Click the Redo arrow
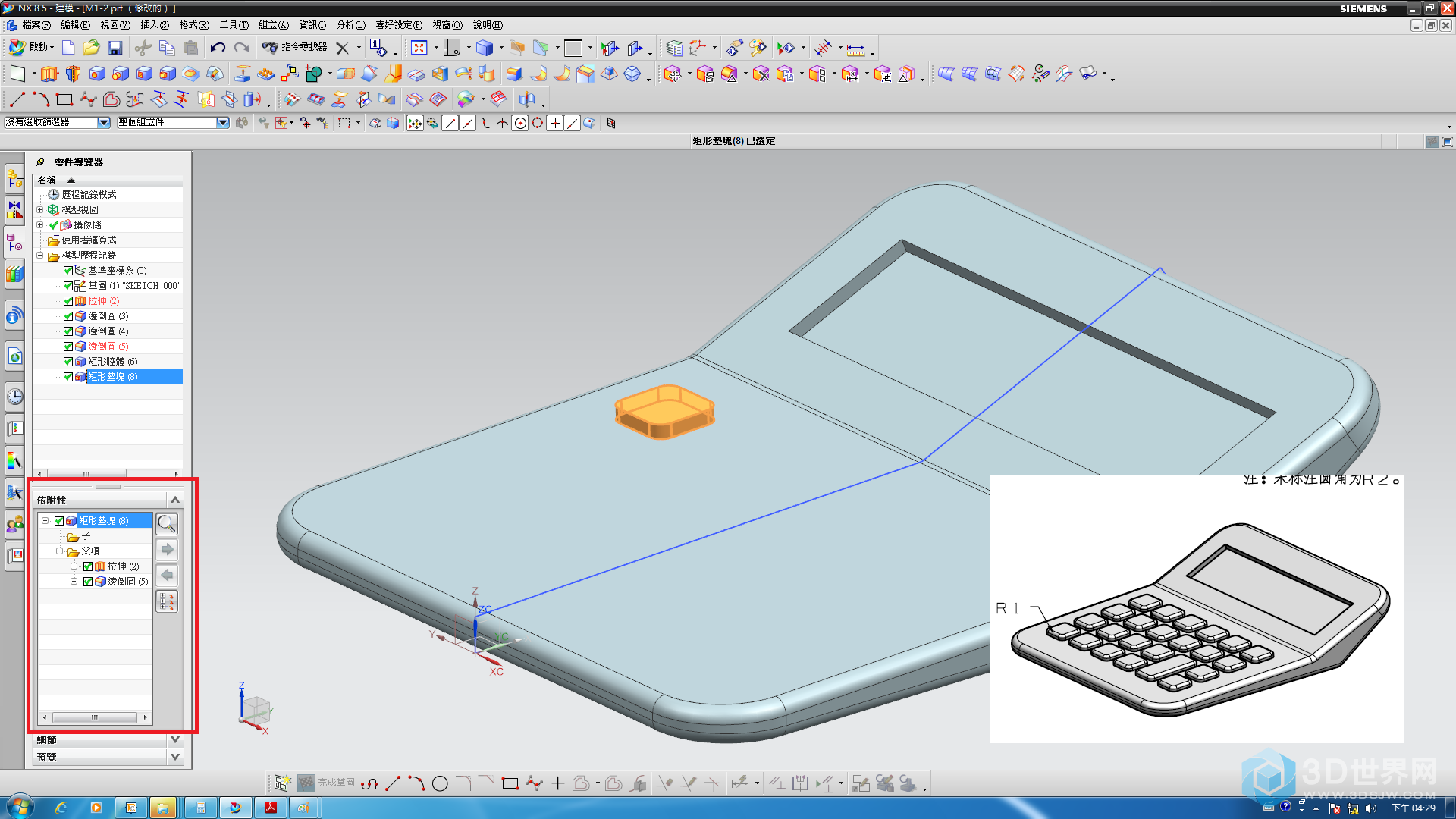 pos(241,48)
